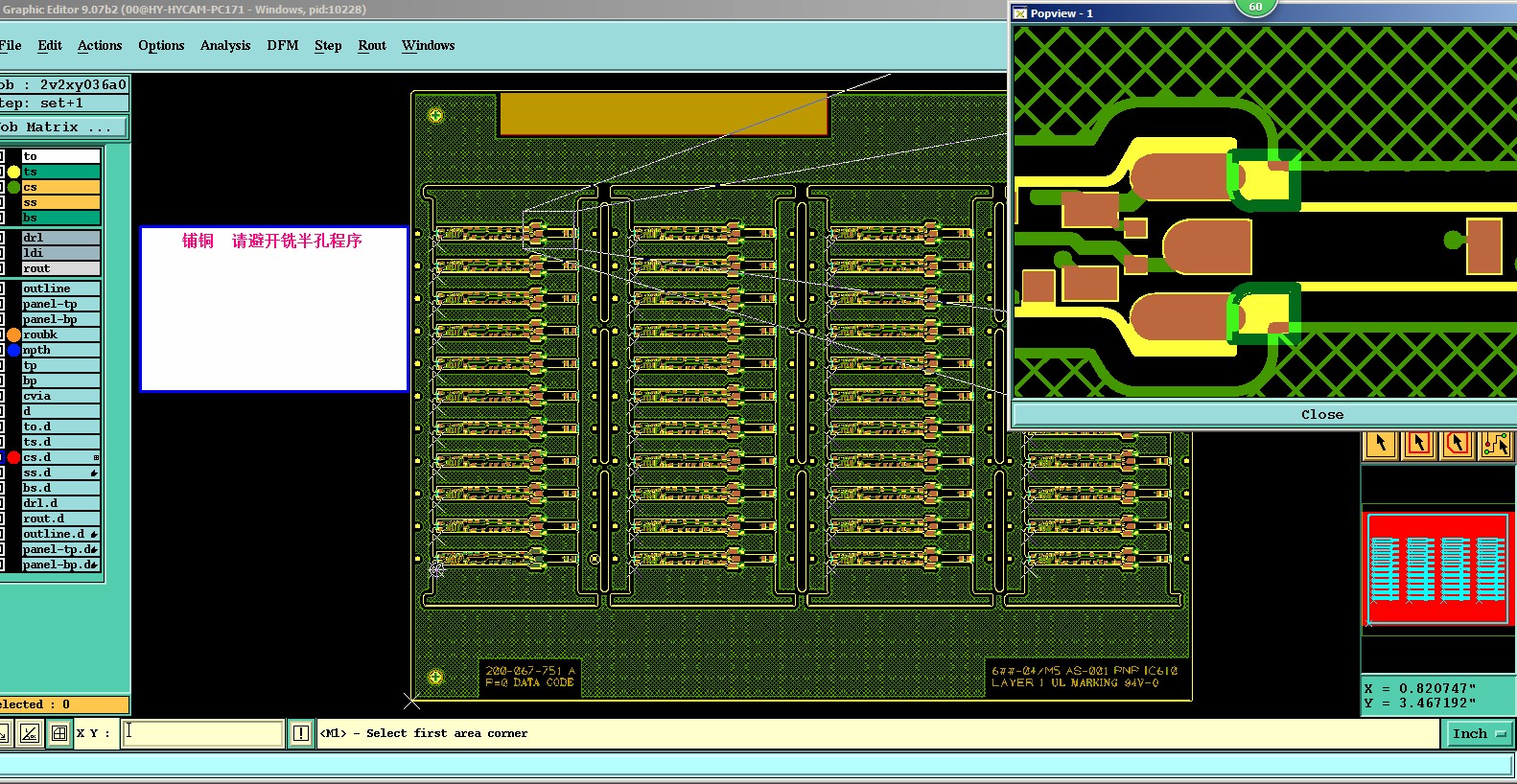Open the Analysis menu
1517x784 pixels.
point(225,45)
